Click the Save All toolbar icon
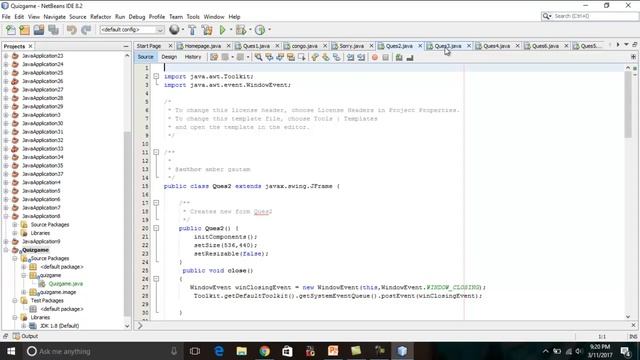 pyautogui.click(x=53, y=30)
